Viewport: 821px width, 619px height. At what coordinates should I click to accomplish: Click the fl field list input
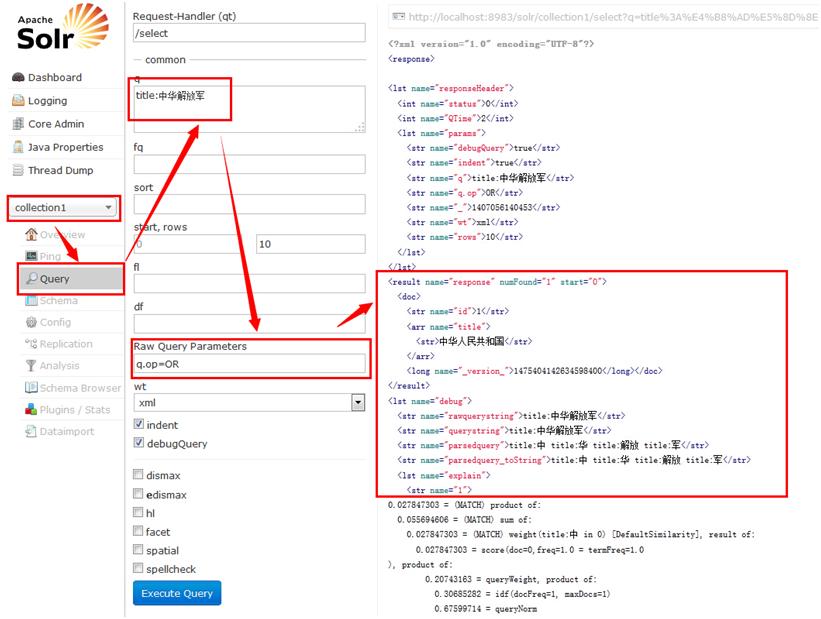click(x=249, y=284)
